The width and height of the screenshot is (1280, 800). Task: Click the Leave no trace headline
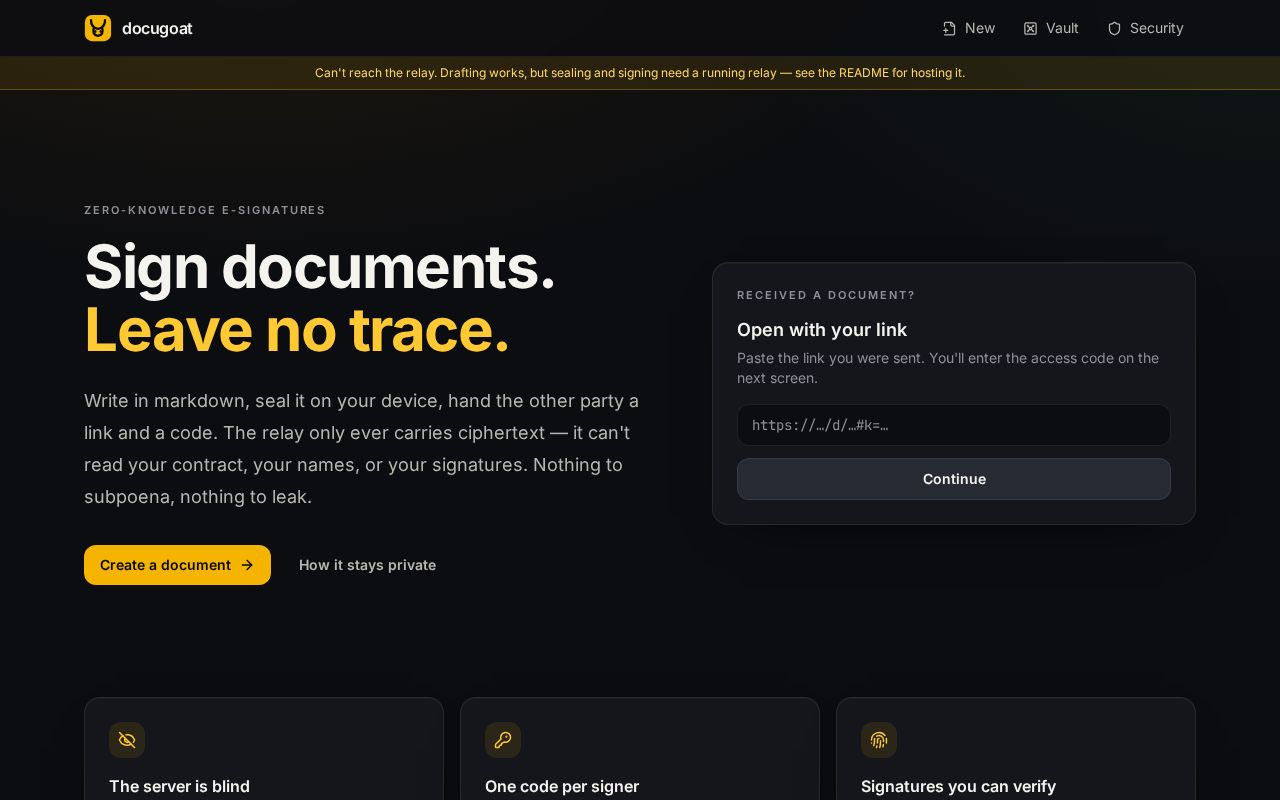pyautogui.click(x=297, y=330)
